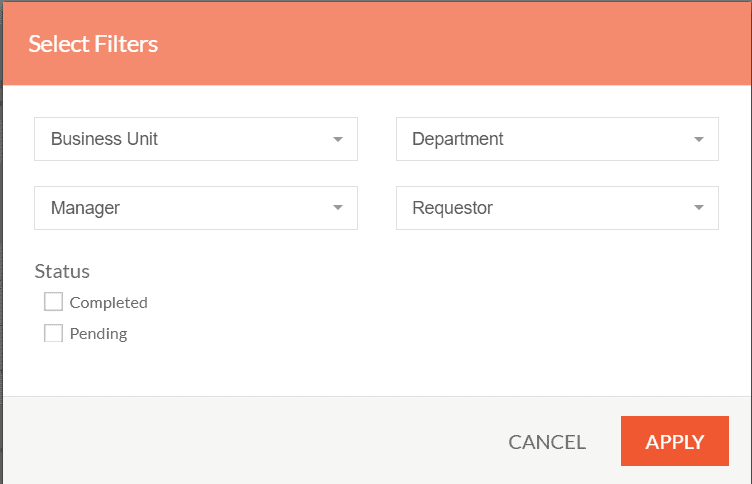
Task: Click the Status section heading
Action: point(62,272)
